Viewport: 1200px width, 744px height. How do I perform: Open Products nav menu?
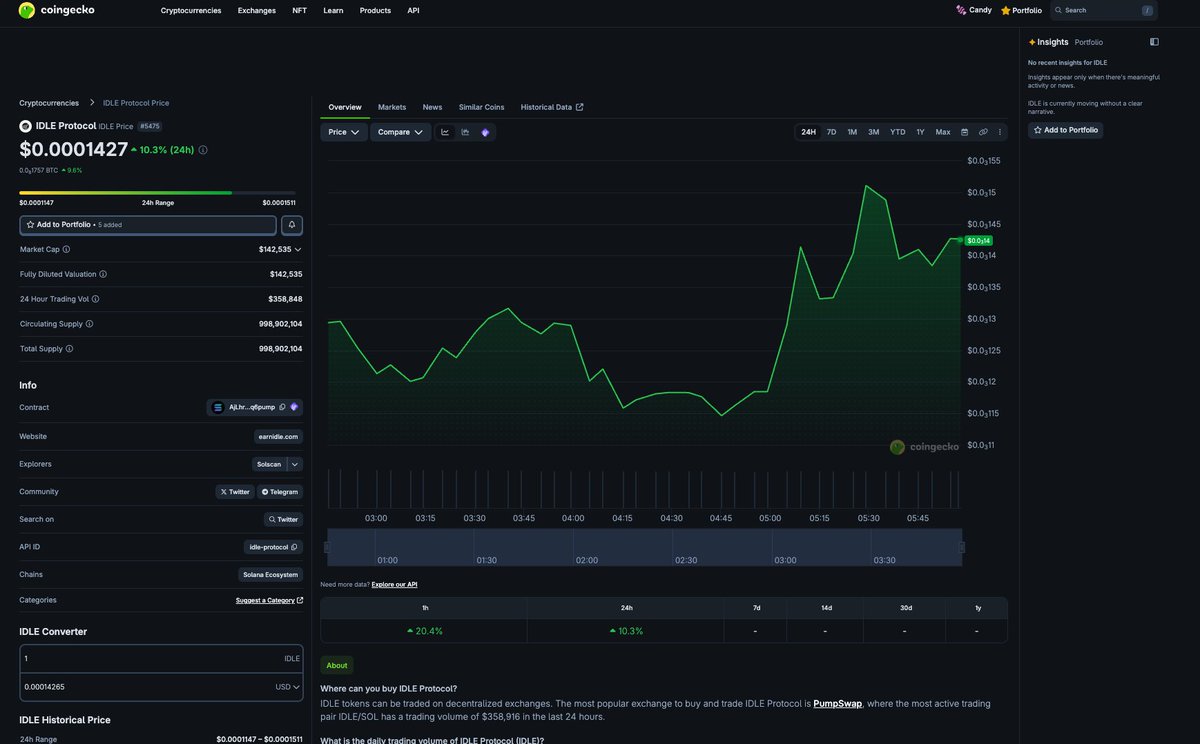tap(375, 10)
